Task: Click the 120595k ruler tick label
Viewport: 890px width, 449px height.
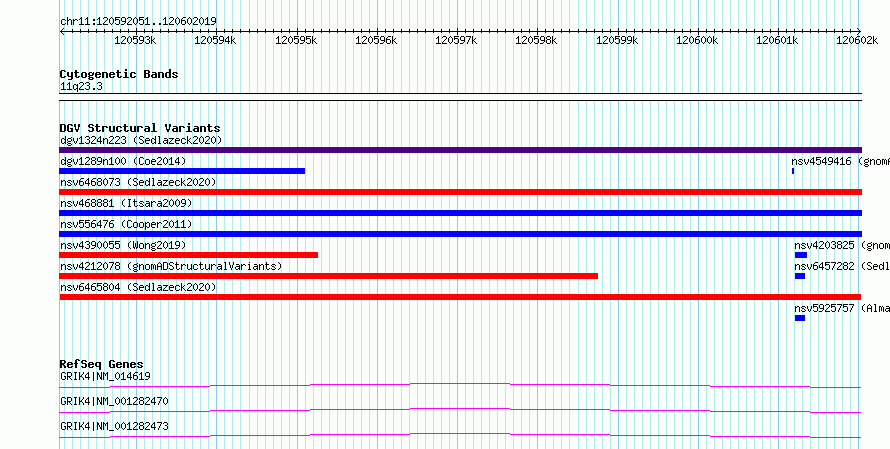Action: click(x=296, y=40)
